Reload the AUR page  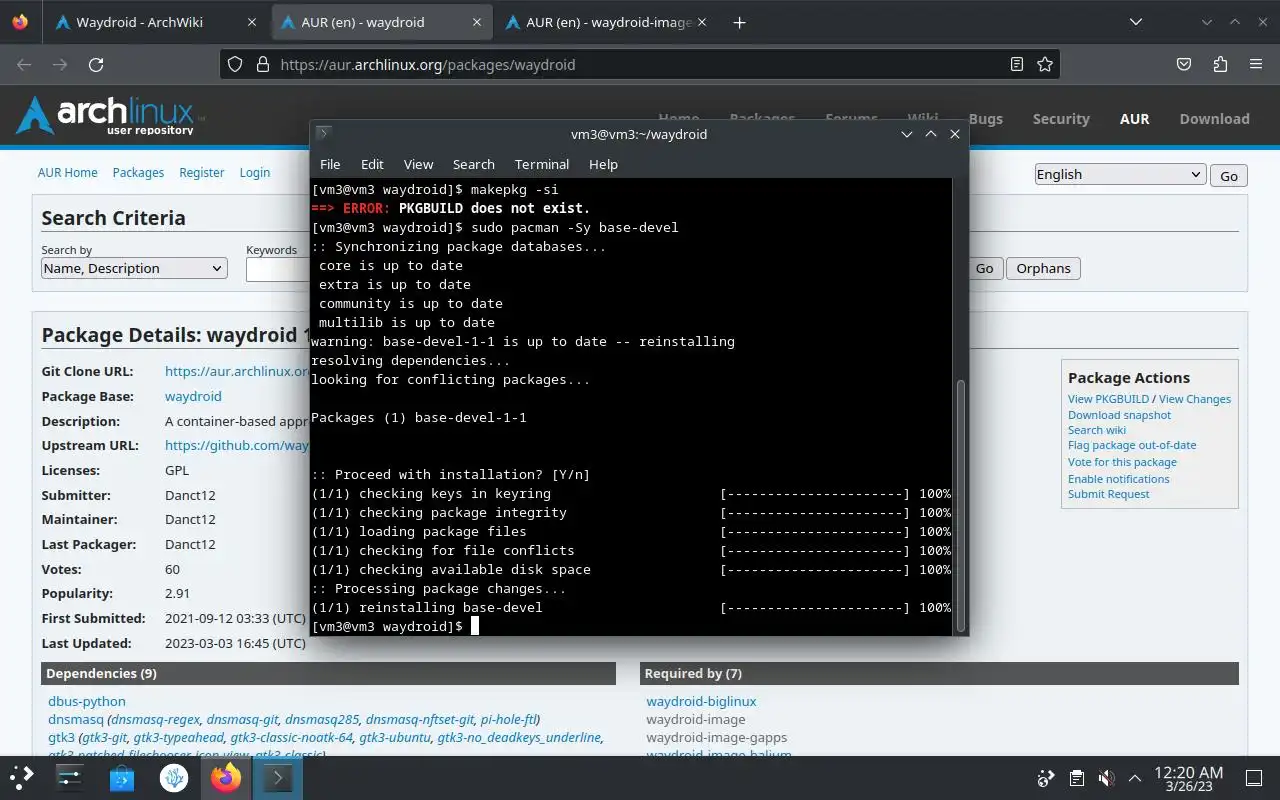coord(96,64)
